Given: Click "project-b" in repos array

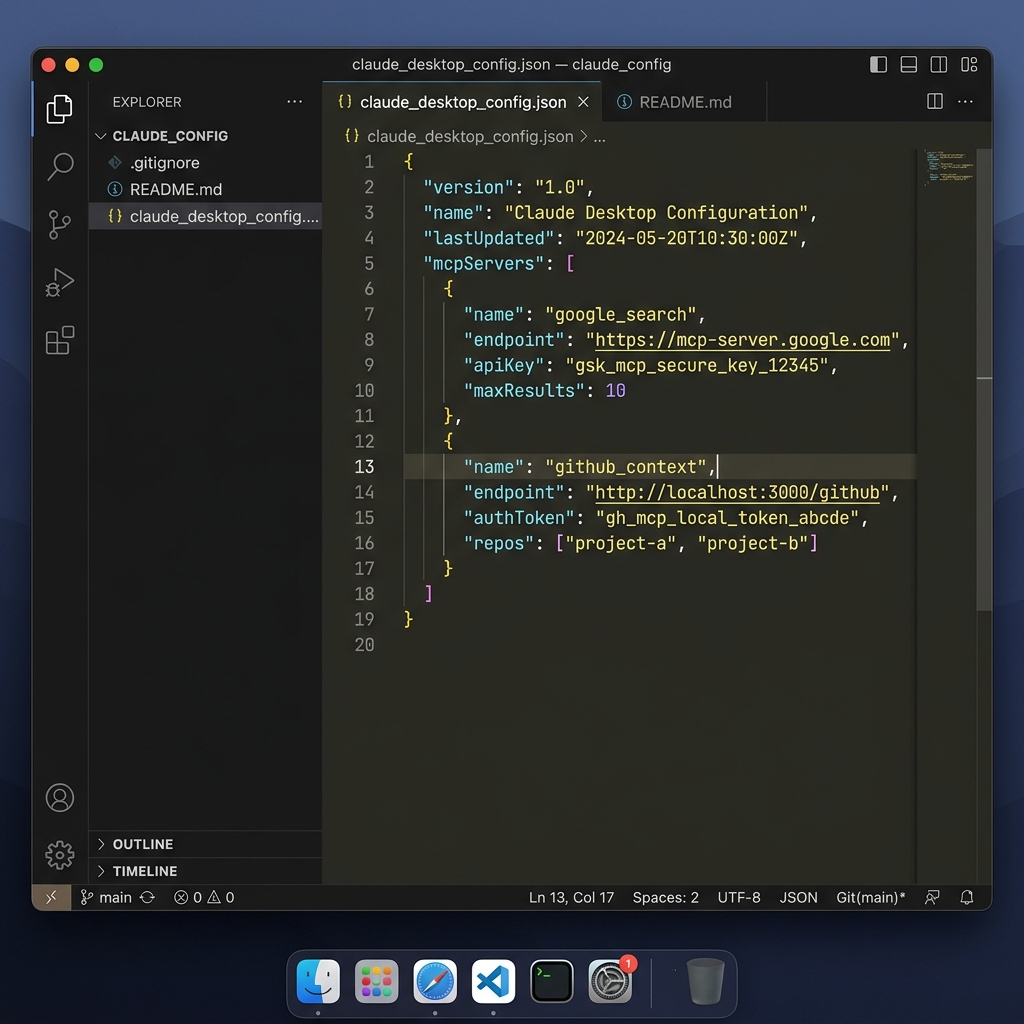Looking at the screenshot, I should [x=753, y=543].
